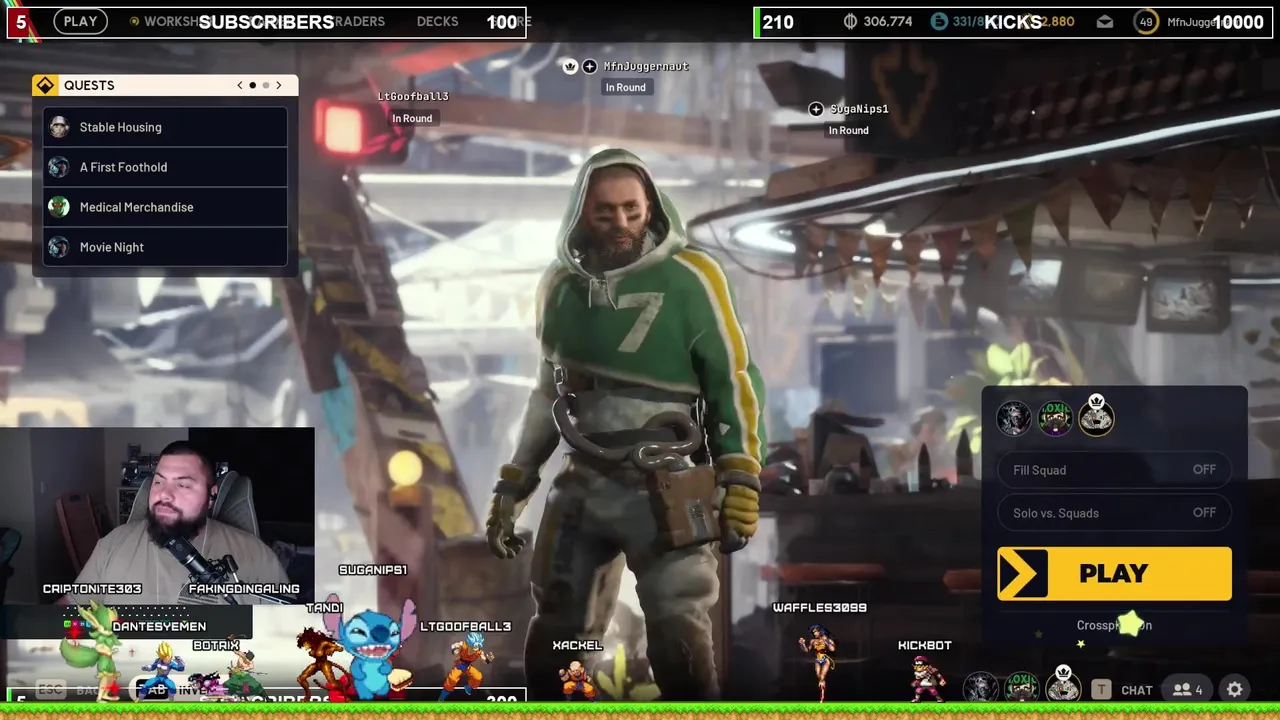Open the A First Foothold quest
Image resolution: width=1280 pixels, height=720 pixels.
click(165, 167)
